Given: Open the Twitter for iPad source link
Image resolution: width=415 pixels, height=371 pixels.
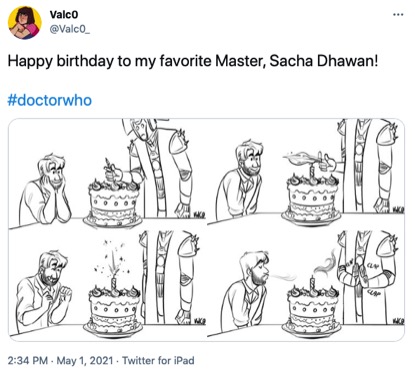Looking at the screenshot, I should pyautogui.click(x=158, y=360).
